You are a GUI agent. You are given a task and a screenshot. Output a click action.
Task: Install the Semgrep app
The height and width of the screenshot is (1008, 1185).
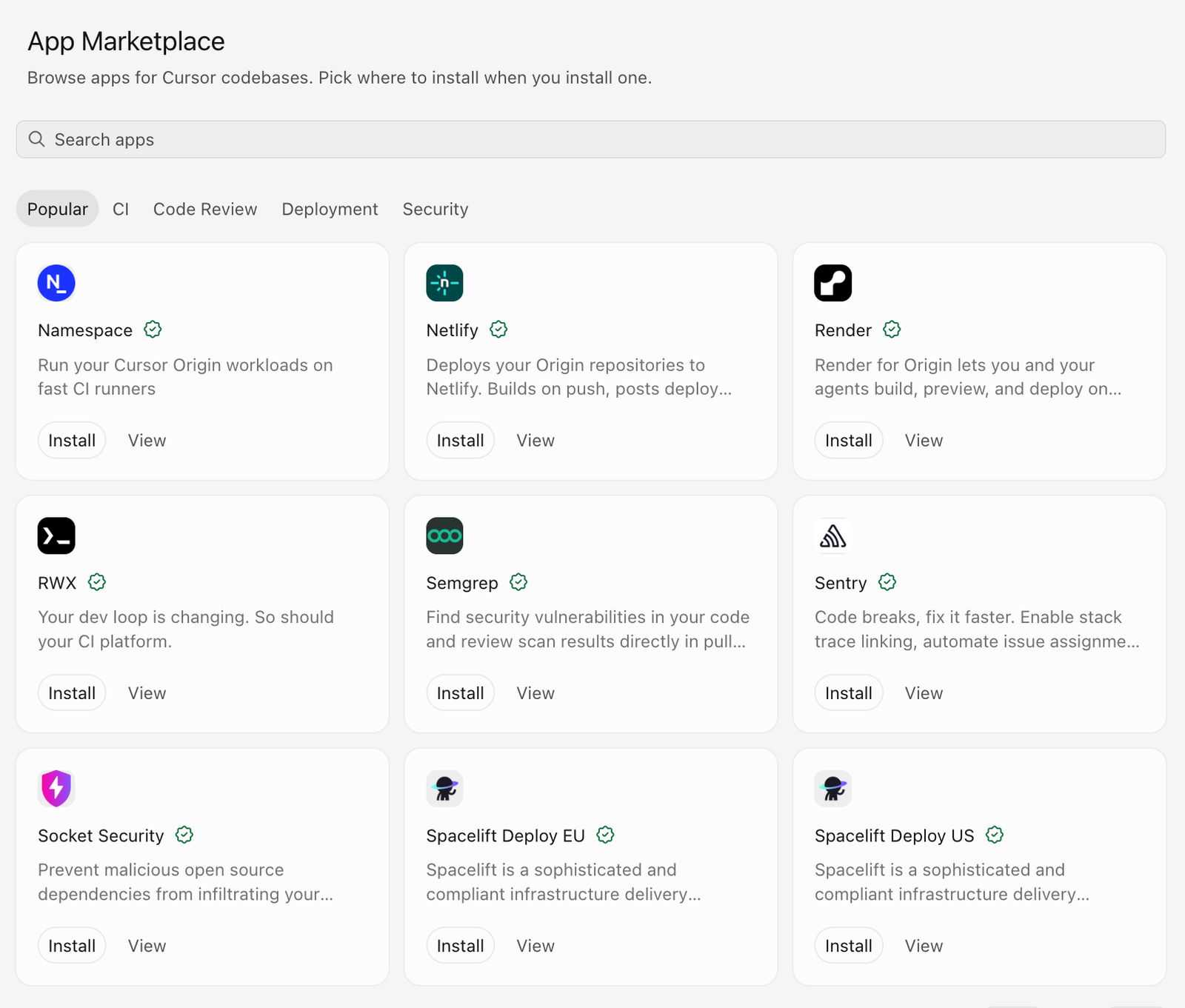click(x=460, y=693)
